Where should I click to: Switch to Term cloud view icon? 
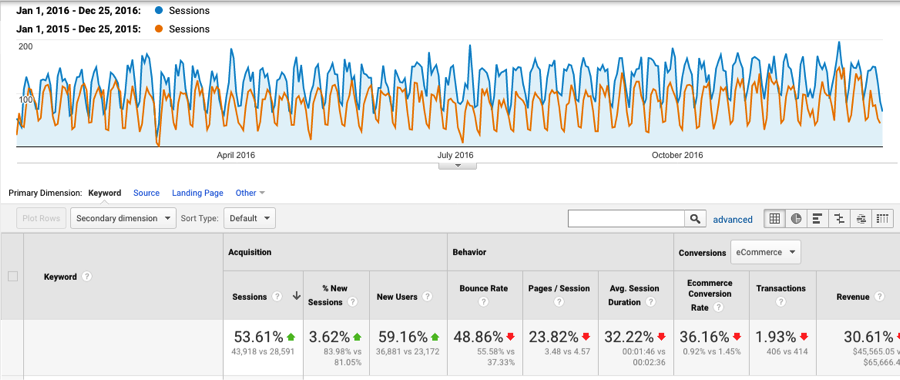[x=861, y=218]
